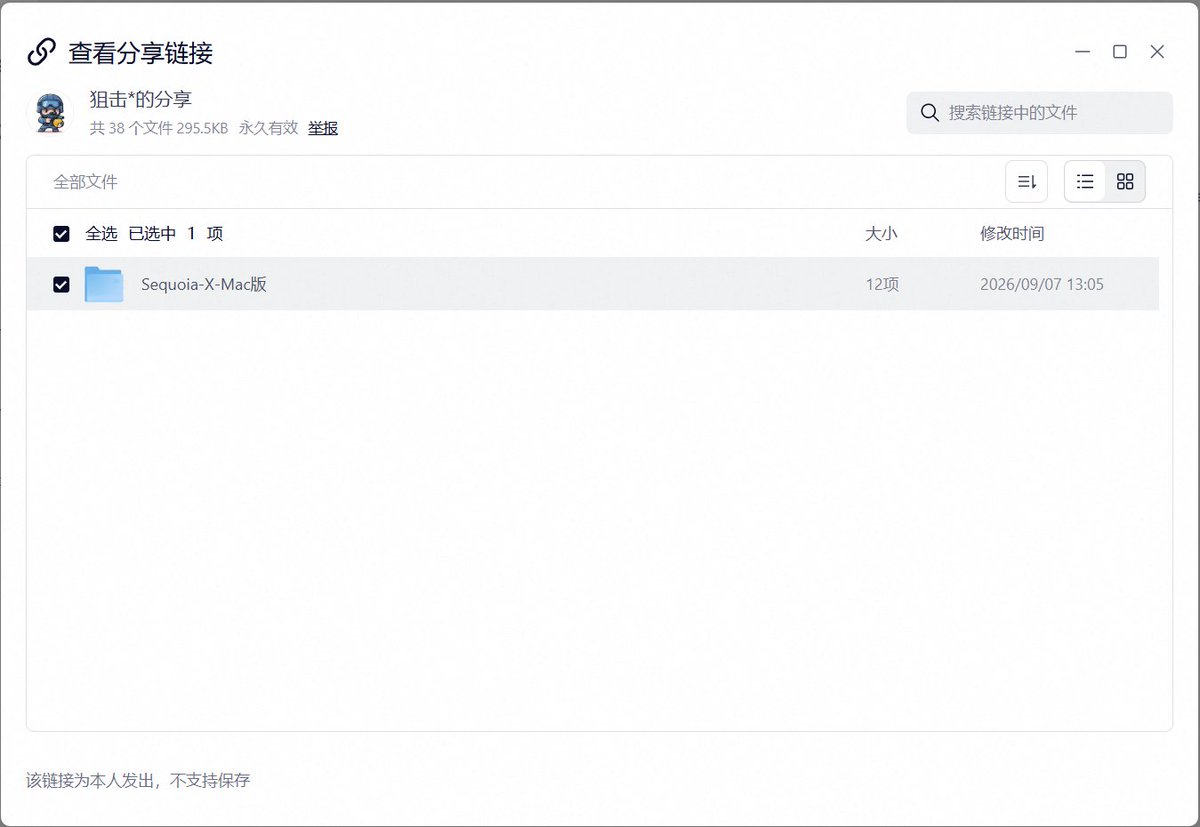Open the sort order options

(1026, 182)
